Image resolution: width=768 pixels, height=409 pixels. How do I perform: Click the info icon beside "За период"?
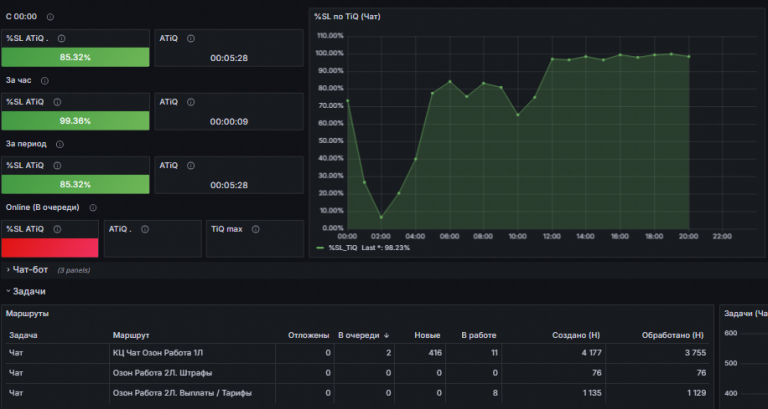(59, 144)
